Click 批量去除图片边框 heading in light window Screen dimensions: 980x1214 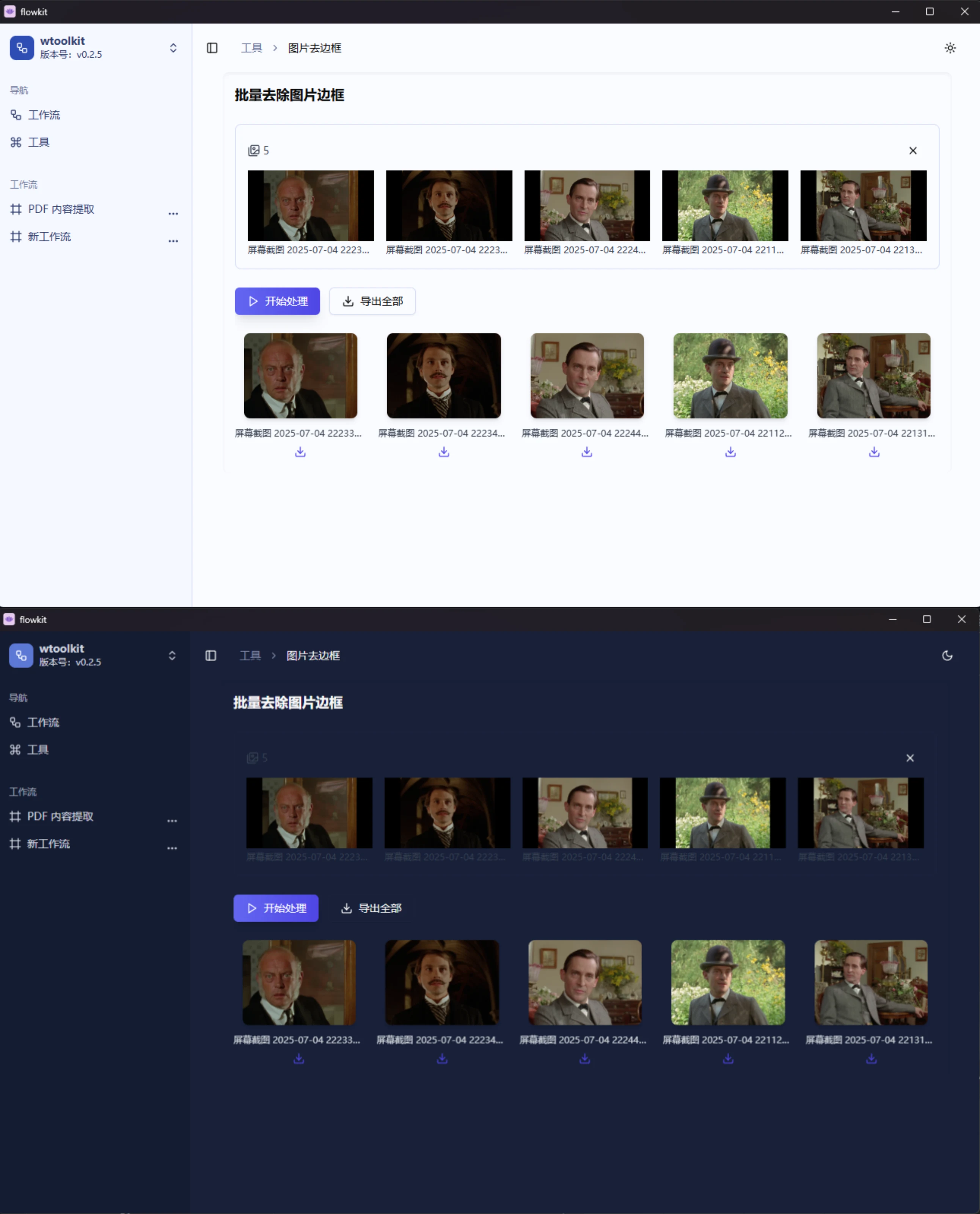click(290, 95)
